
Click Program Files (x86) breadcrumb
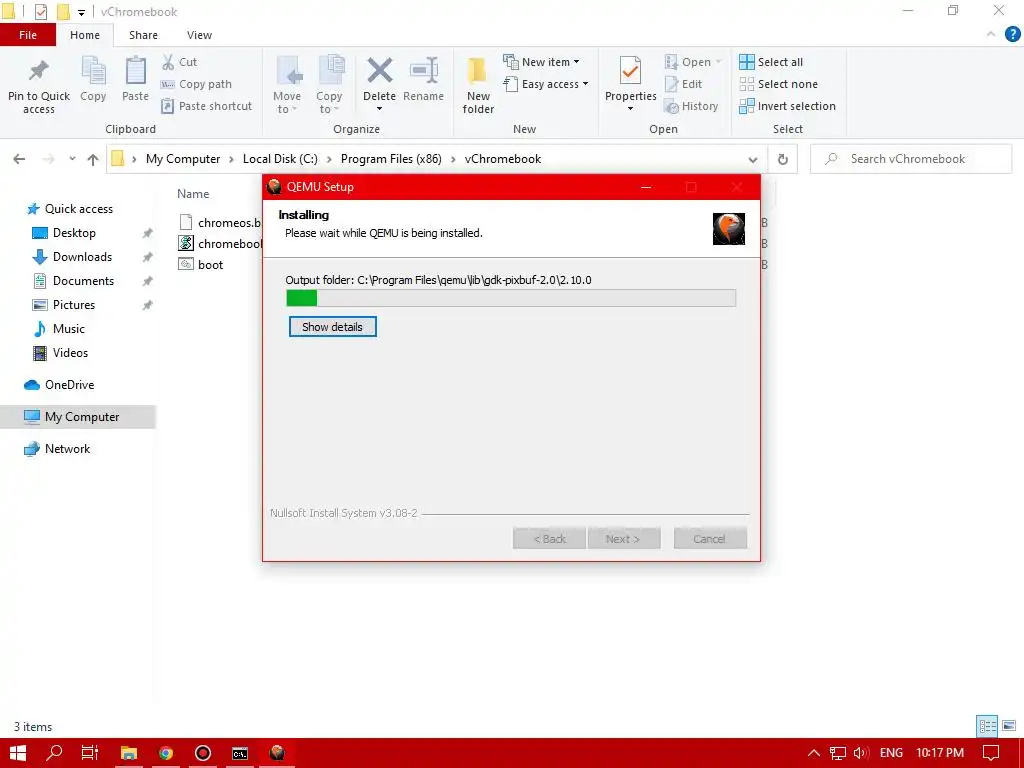[x=391, y=159]
